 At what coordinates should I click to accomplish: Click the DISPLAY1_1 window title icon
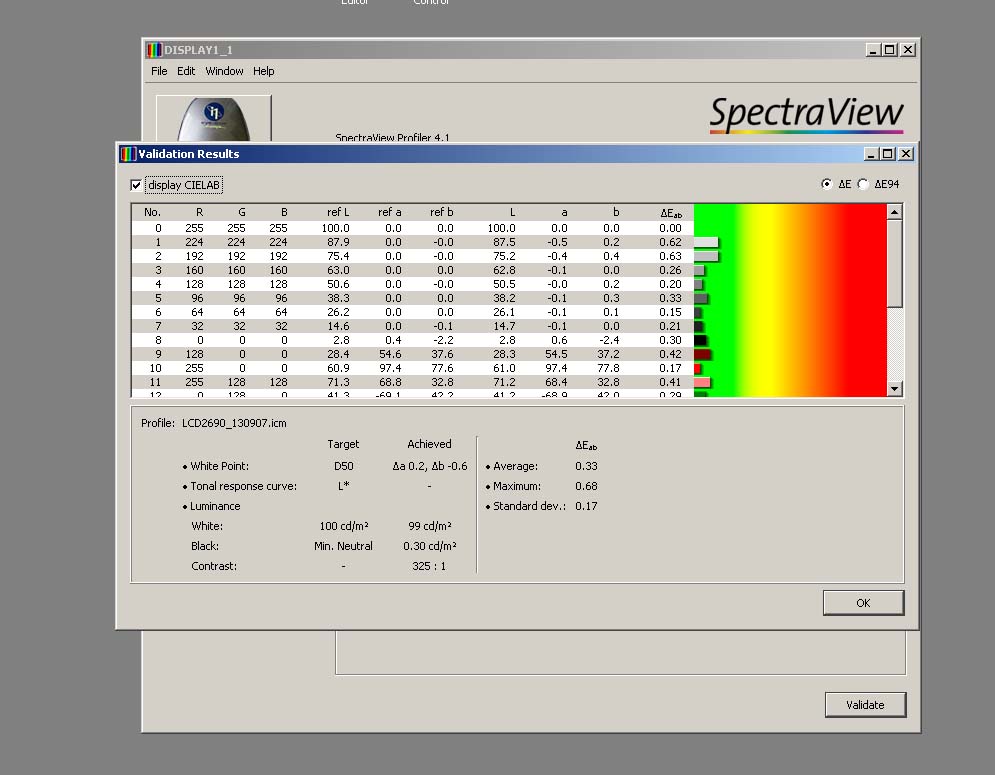[154, 50]
